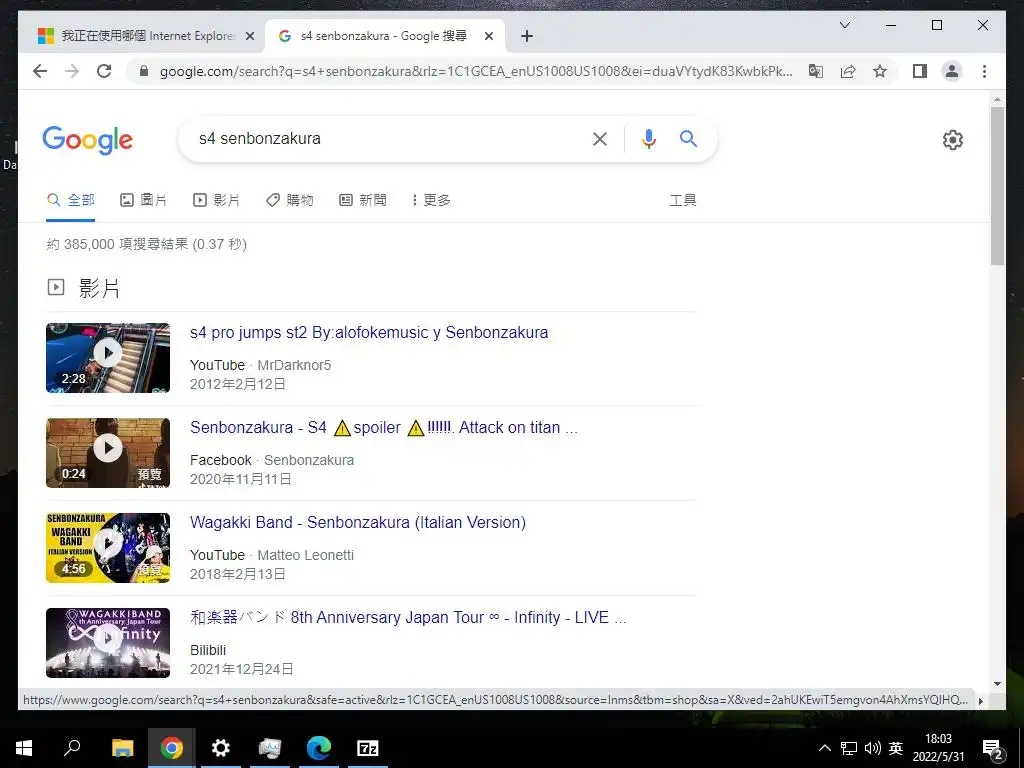The image size is (1024, 768).
Task: Expand the 更多 options menu
Action: (x=431, y=200)
